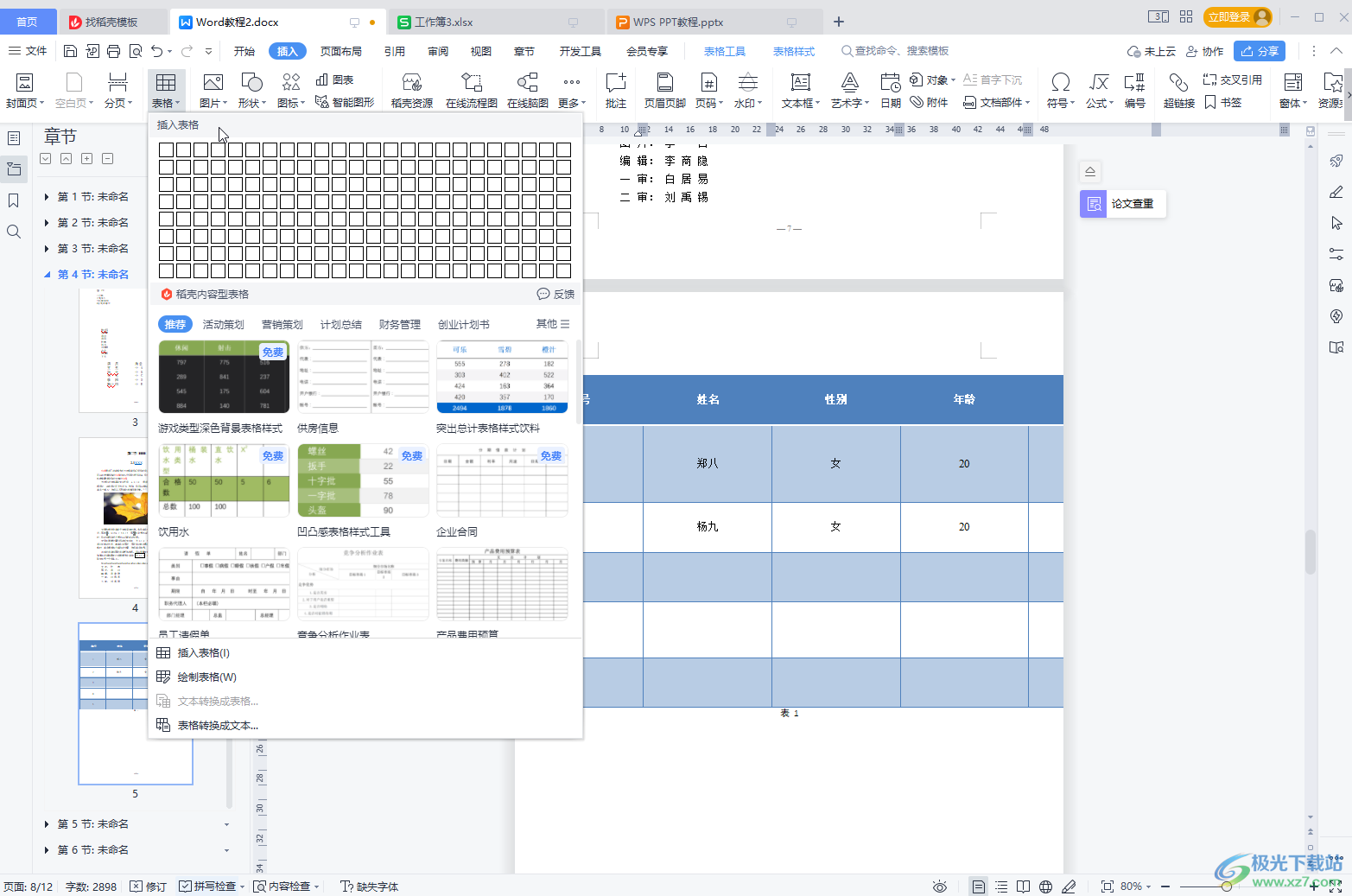Click the 分享 share button
Screen dimensions: 1352x896
point(1260,51)
